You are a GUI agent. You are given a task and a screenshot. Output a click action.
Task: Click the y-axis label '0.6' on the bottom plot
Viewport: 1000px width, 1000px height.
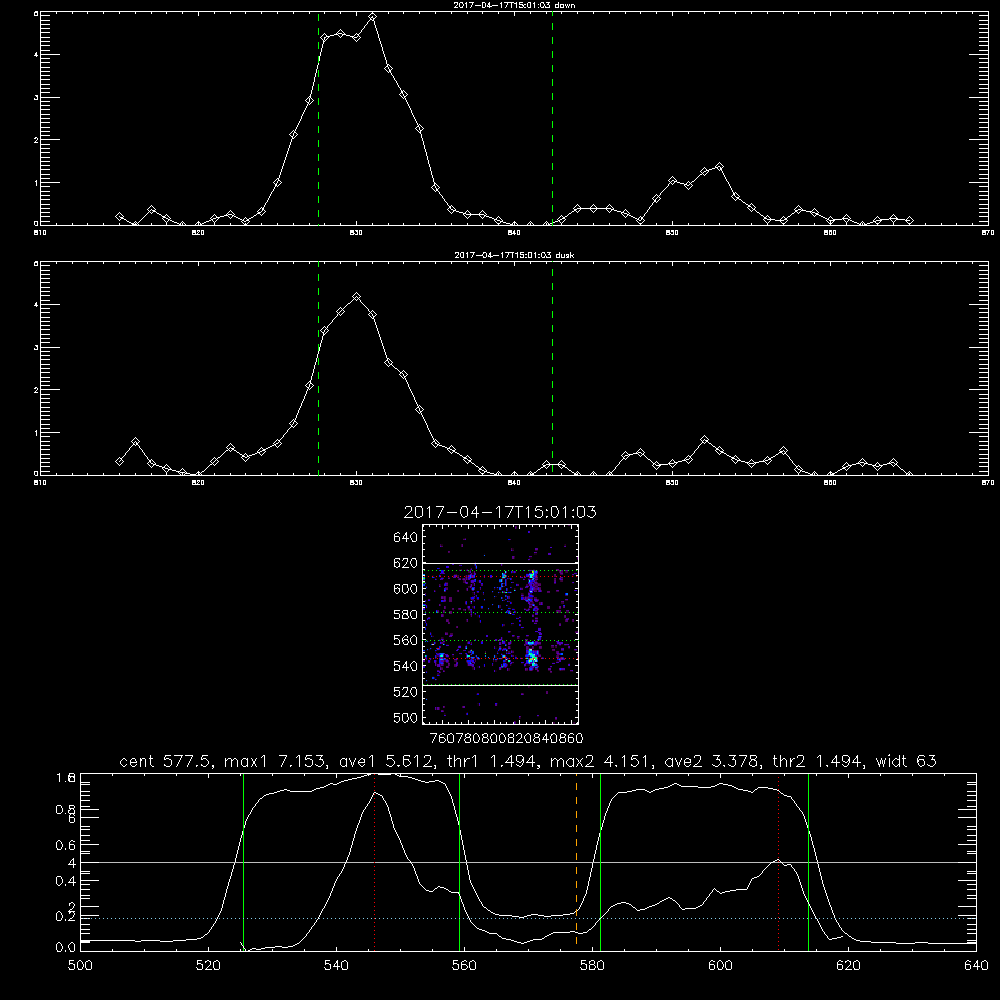66,845
